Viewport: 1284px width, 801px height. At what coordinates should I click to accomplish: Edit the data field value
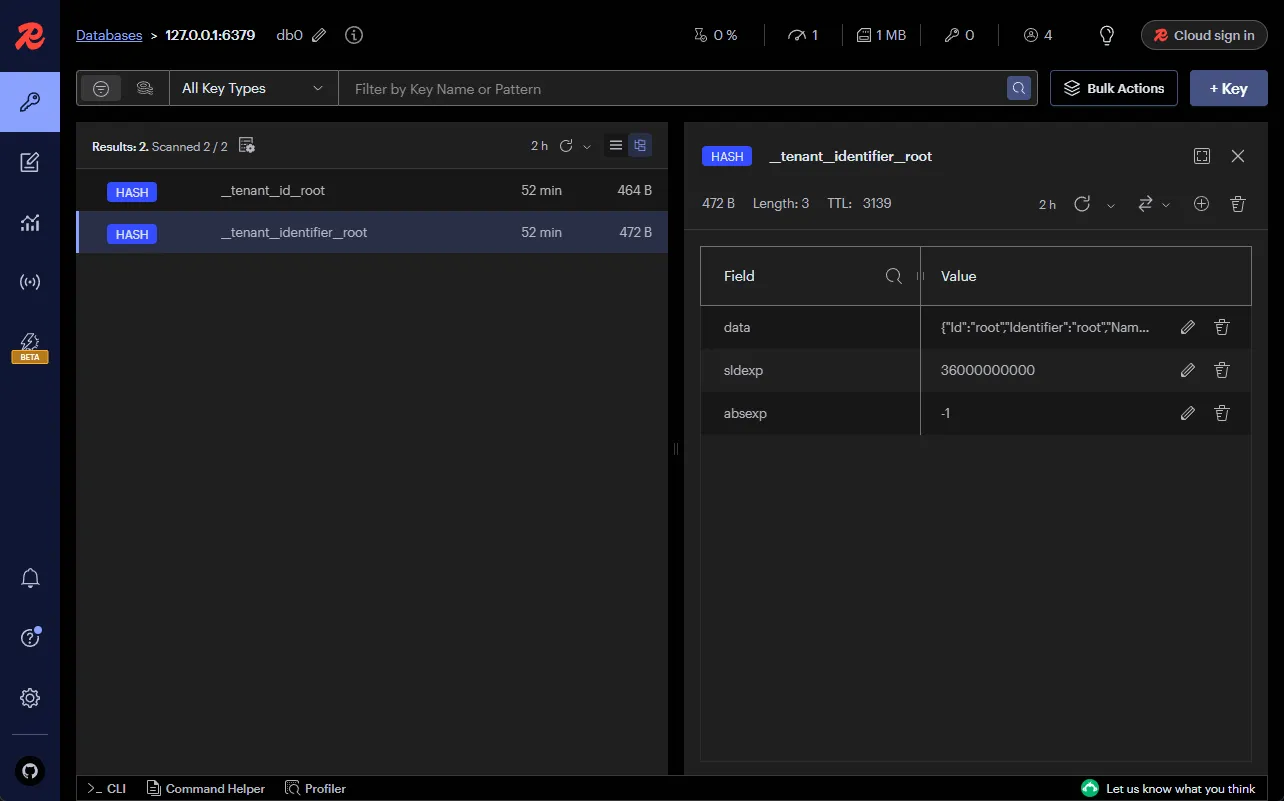pyautogui.click(x=1187, y=327)
